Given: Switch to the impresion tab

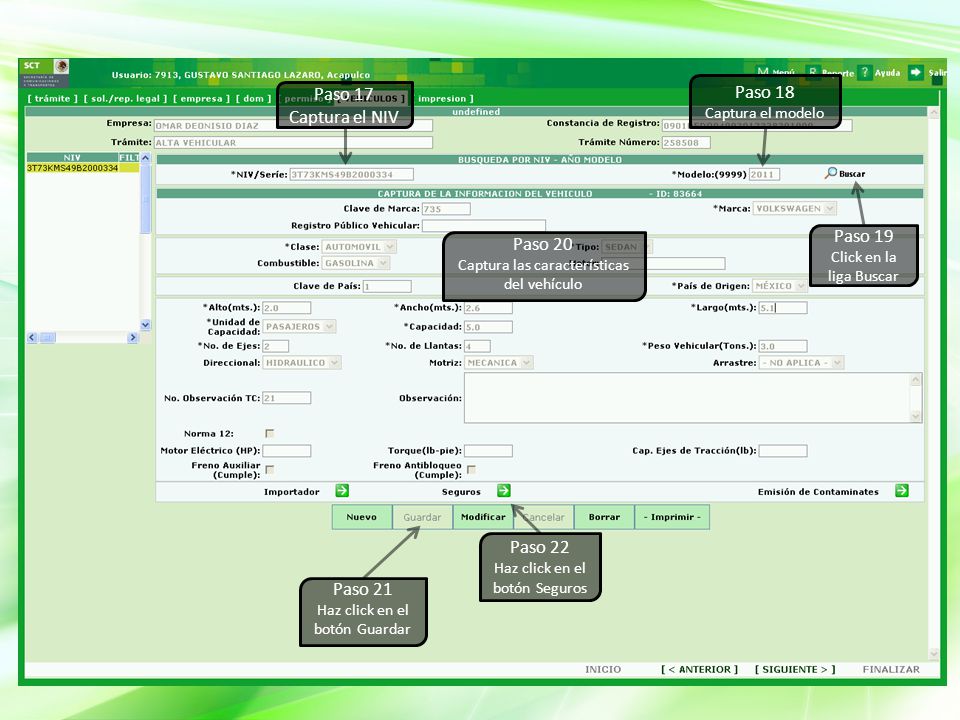Looking at the screenshot, I should click(x=445, y=99).
